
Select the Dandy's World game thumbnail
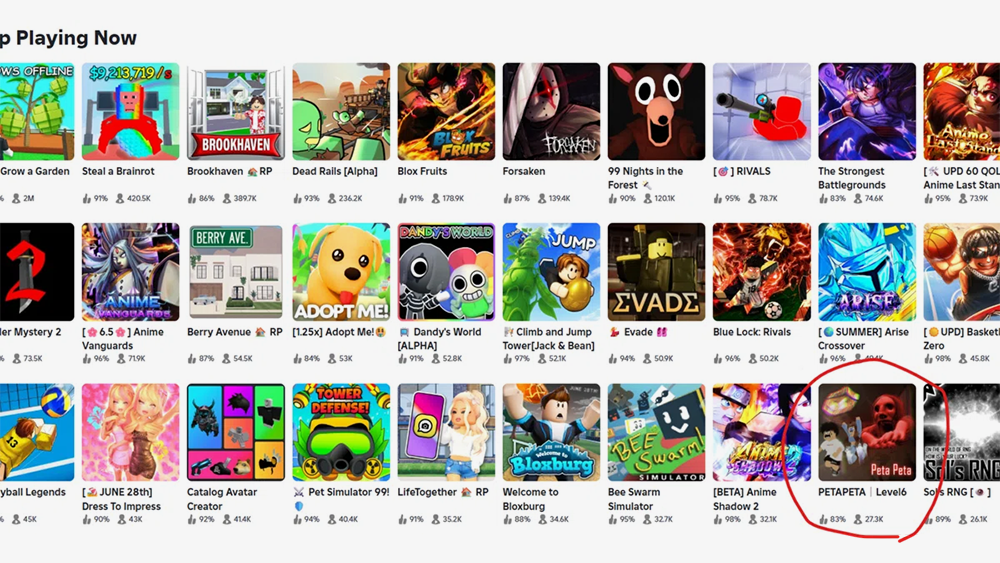446,272
